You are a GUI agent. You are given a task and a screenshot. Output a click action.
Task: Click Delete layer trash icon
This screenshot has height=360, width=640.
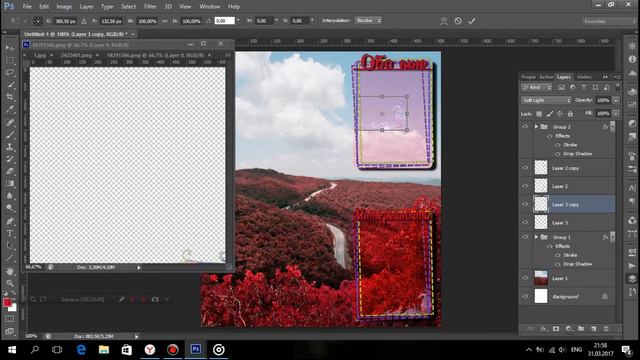pyautogui.click(x=606, y=329)
